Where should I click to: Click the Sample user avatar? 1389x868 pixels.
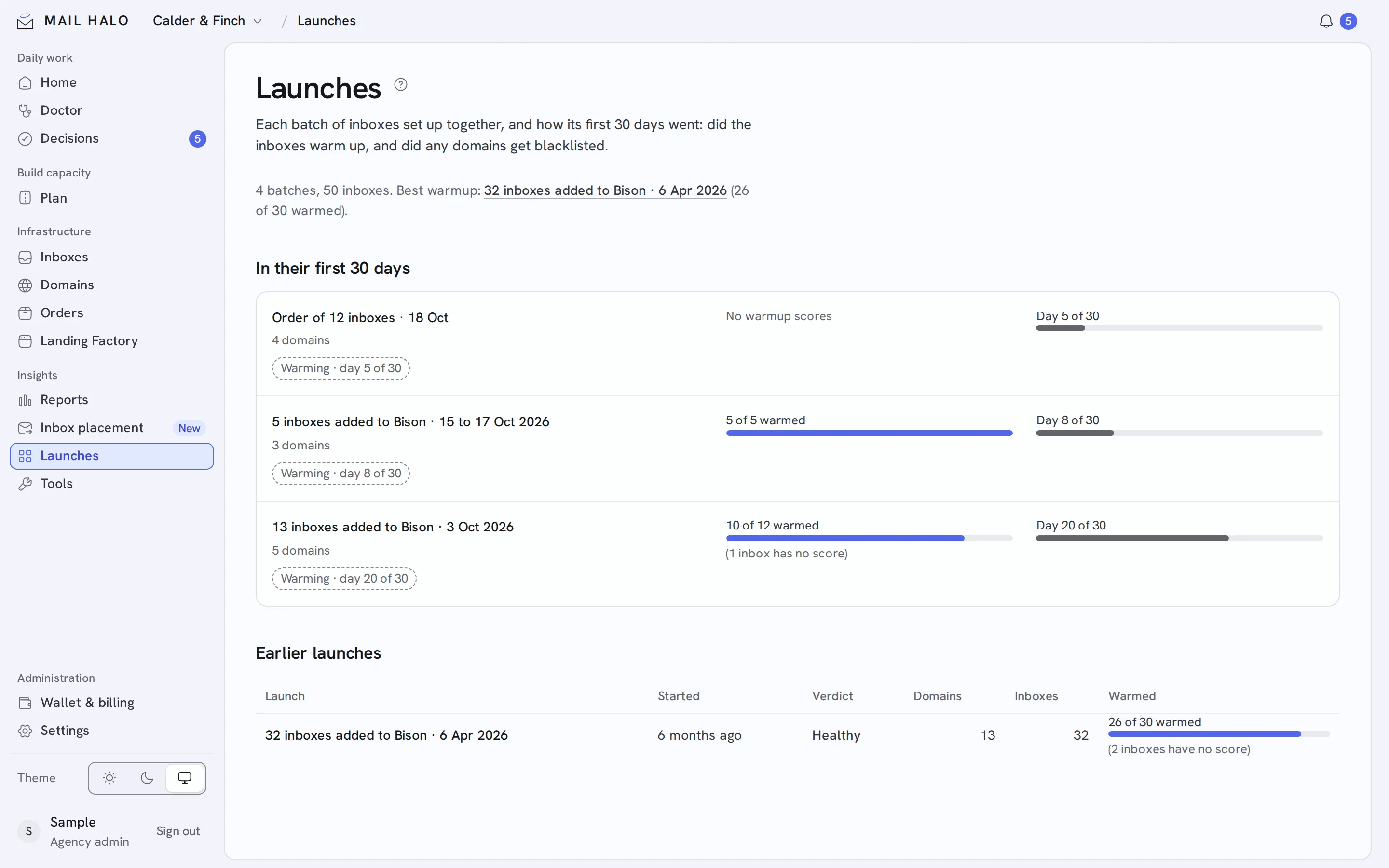pyautogui.click(x=29, y=831)
